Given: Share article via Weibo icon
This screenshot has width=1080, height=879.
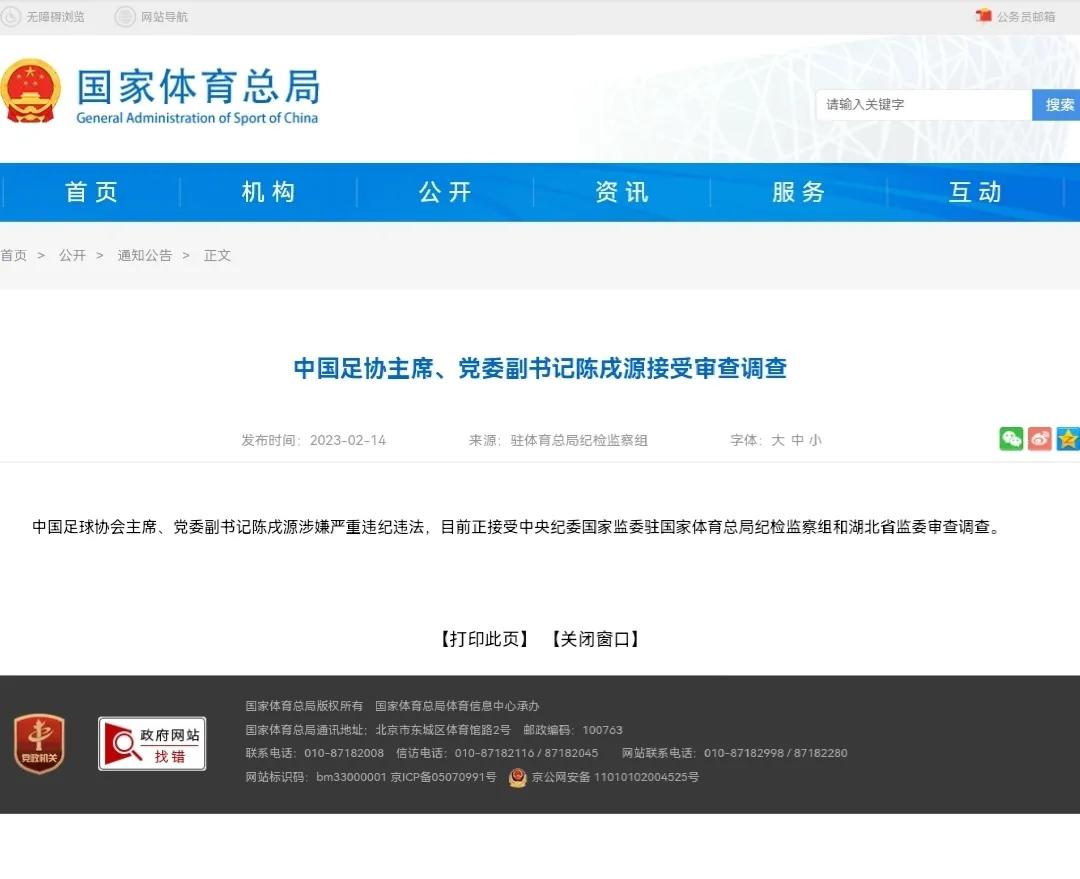Looking at the screenshot, I should (x=1040, y=439).
